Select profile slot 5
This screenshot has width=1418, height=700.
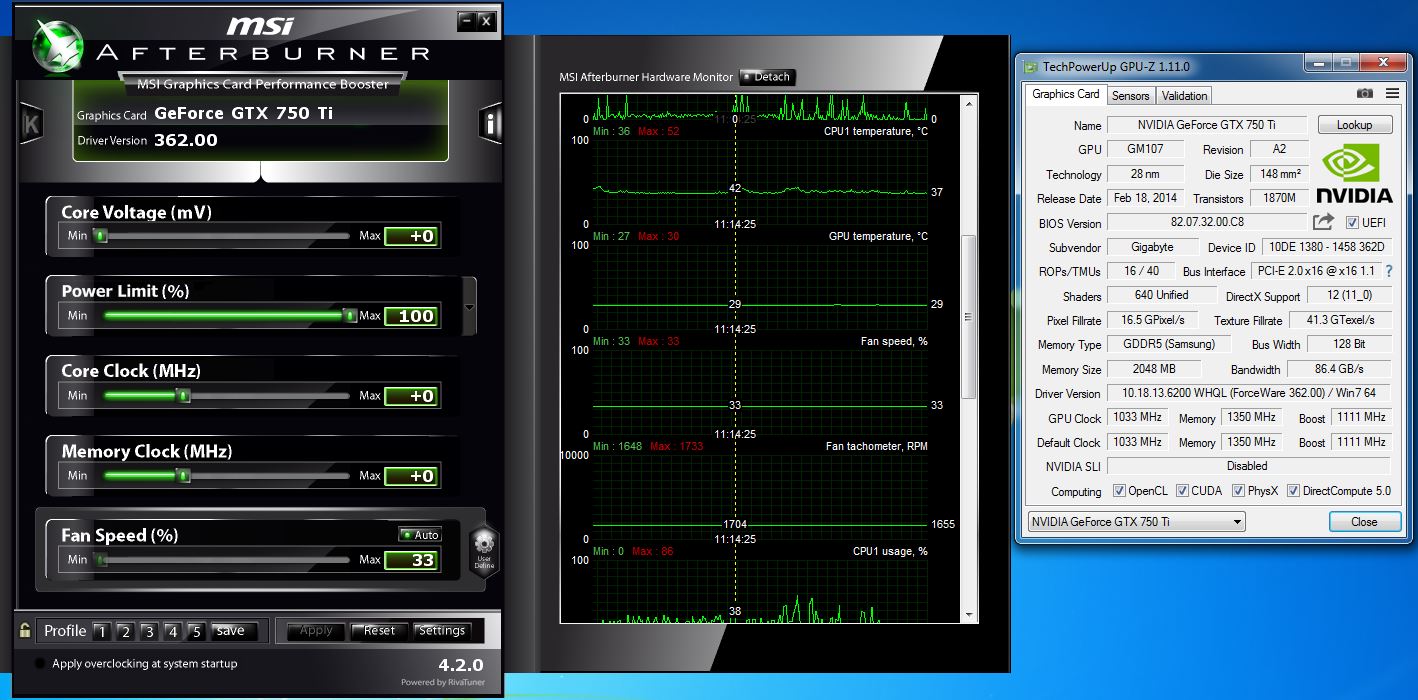(196, 631)
